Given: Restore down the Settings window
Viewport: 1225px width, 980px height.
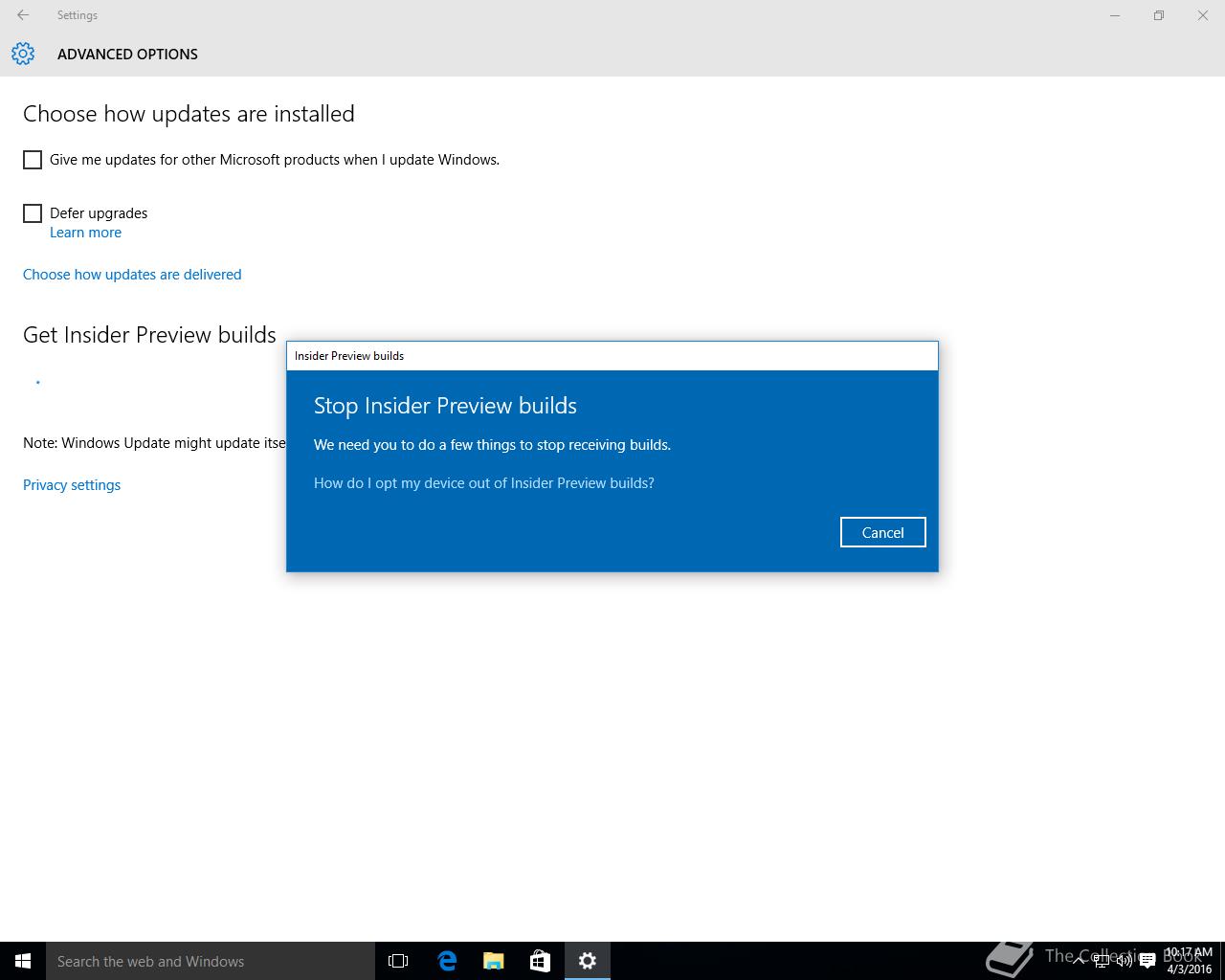Looking at the screenshot, I should (x=1159, y=15).
